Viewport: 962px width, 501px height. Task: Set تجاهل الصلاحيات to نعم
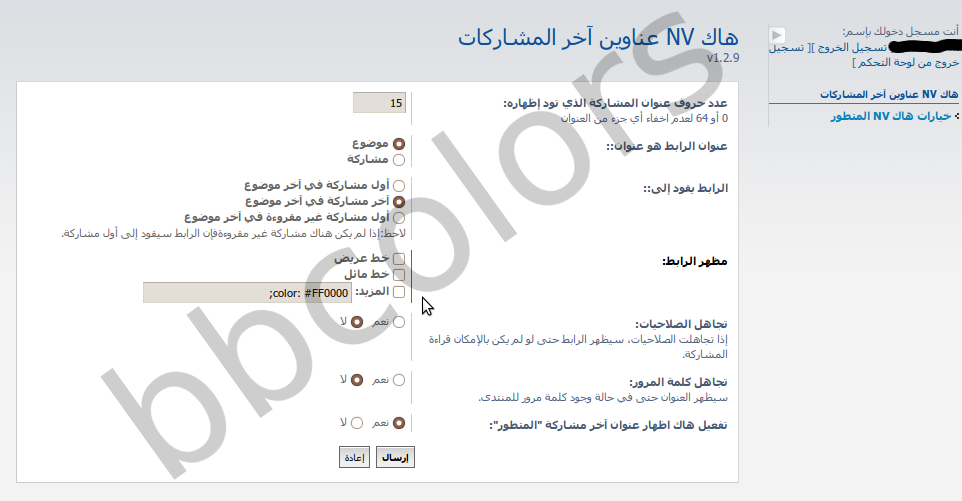point(399,322)
